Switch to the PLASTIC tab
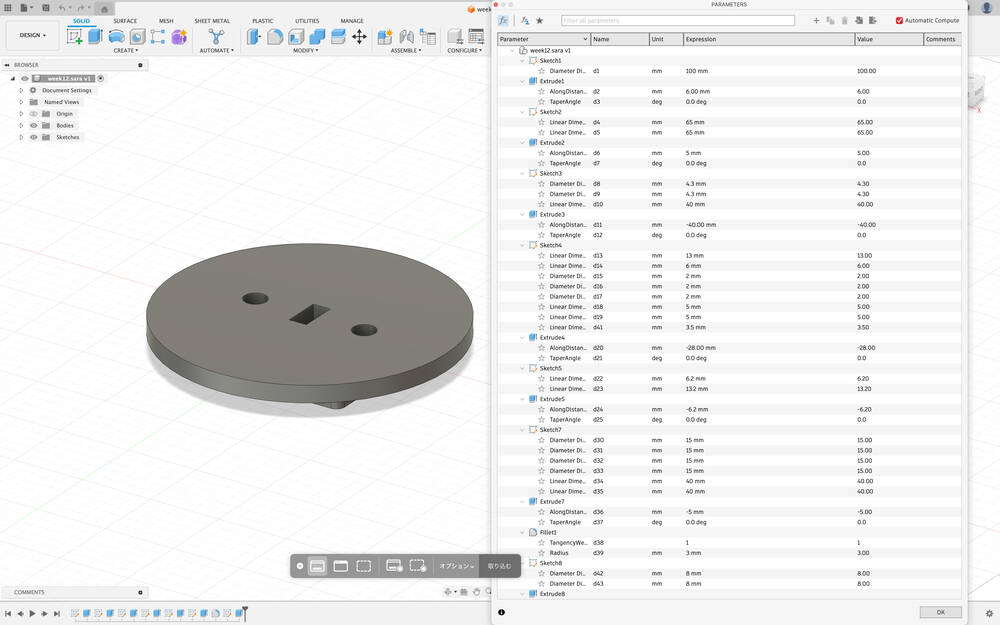Screen dimensions: 1000x625 click(263, 21)
